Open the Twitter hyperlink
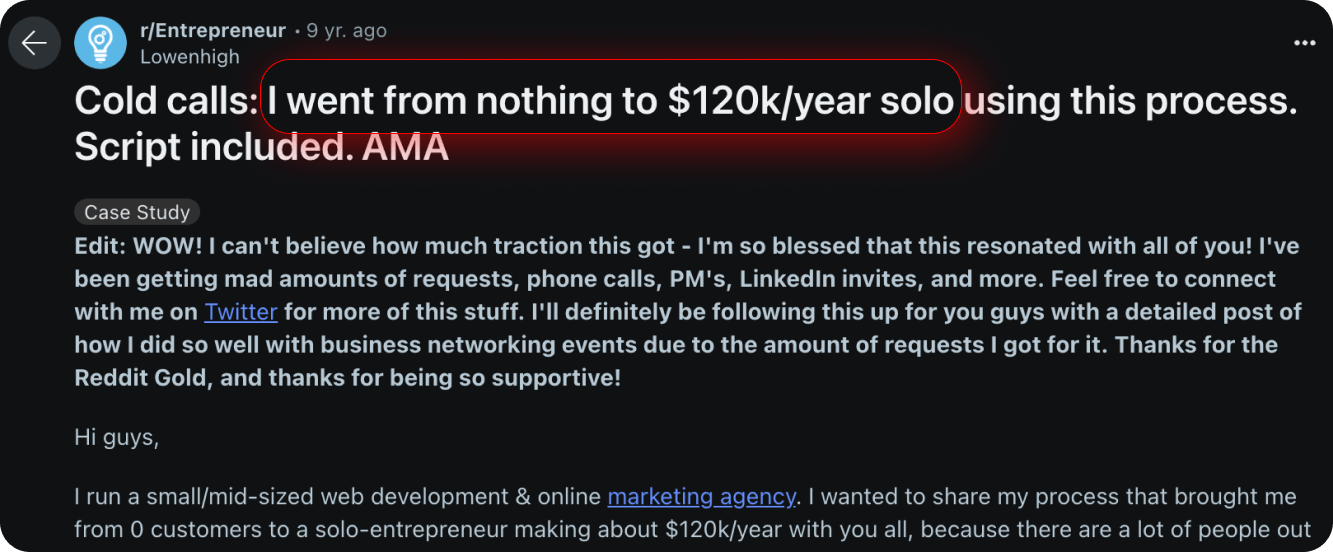This screenshot has height=552, width=1333. tap(241, 312)
